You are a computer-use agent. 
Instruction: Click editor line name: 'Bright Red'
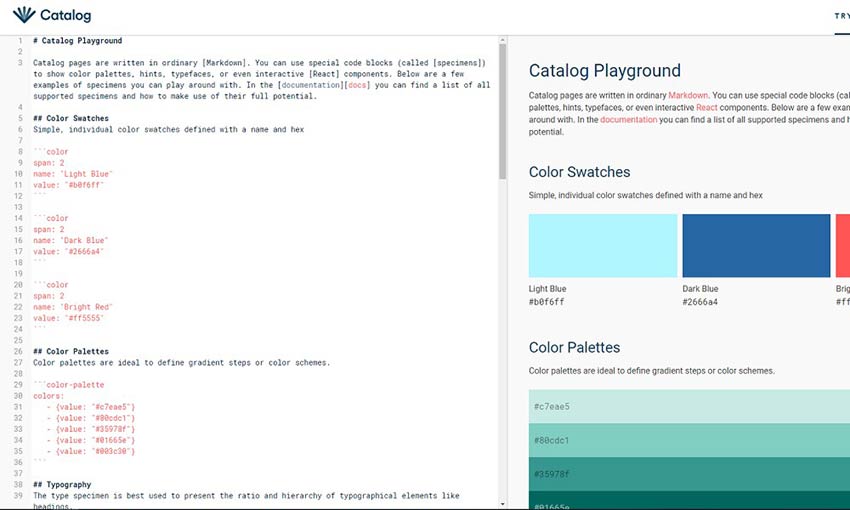point(73,307)
